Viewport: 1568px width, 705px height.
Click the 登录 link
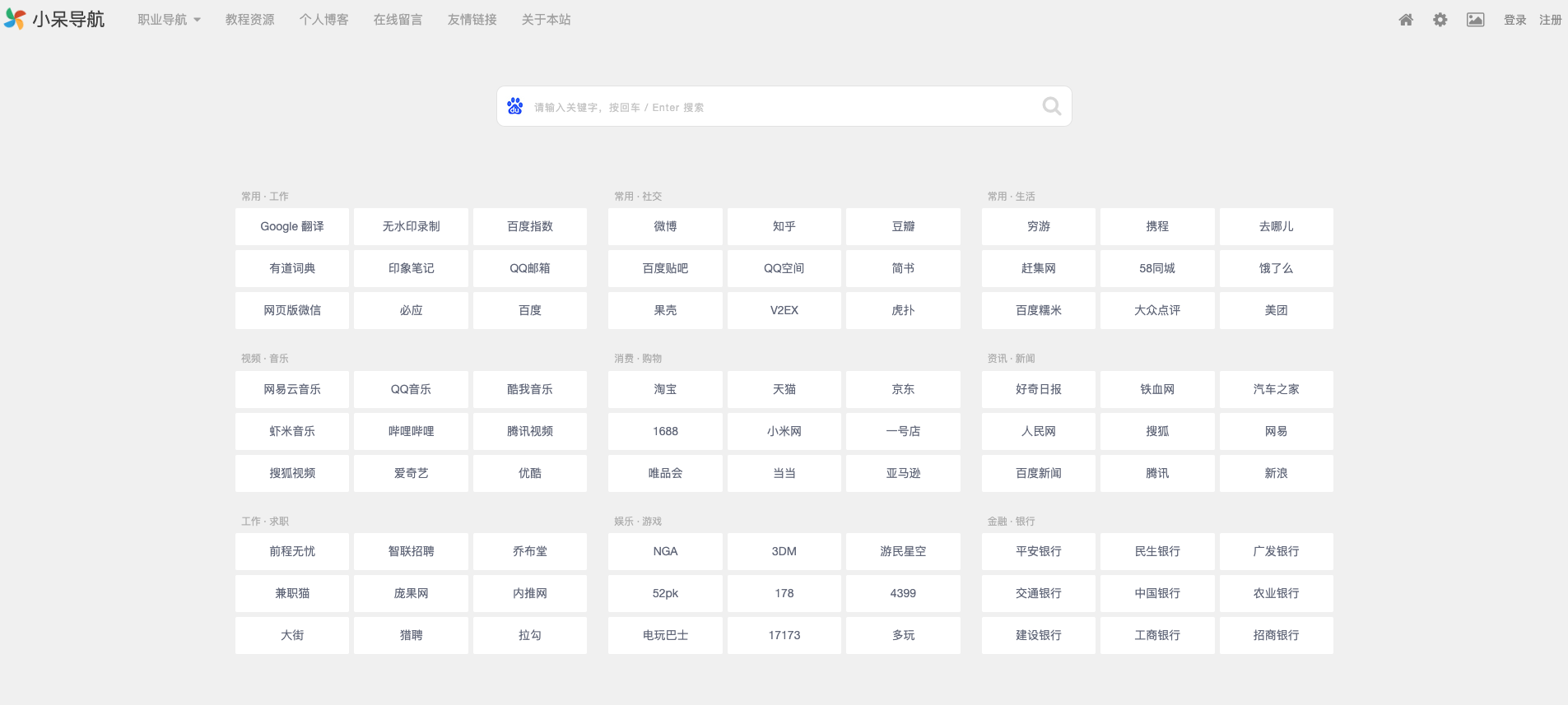[x=1515, y=20]
